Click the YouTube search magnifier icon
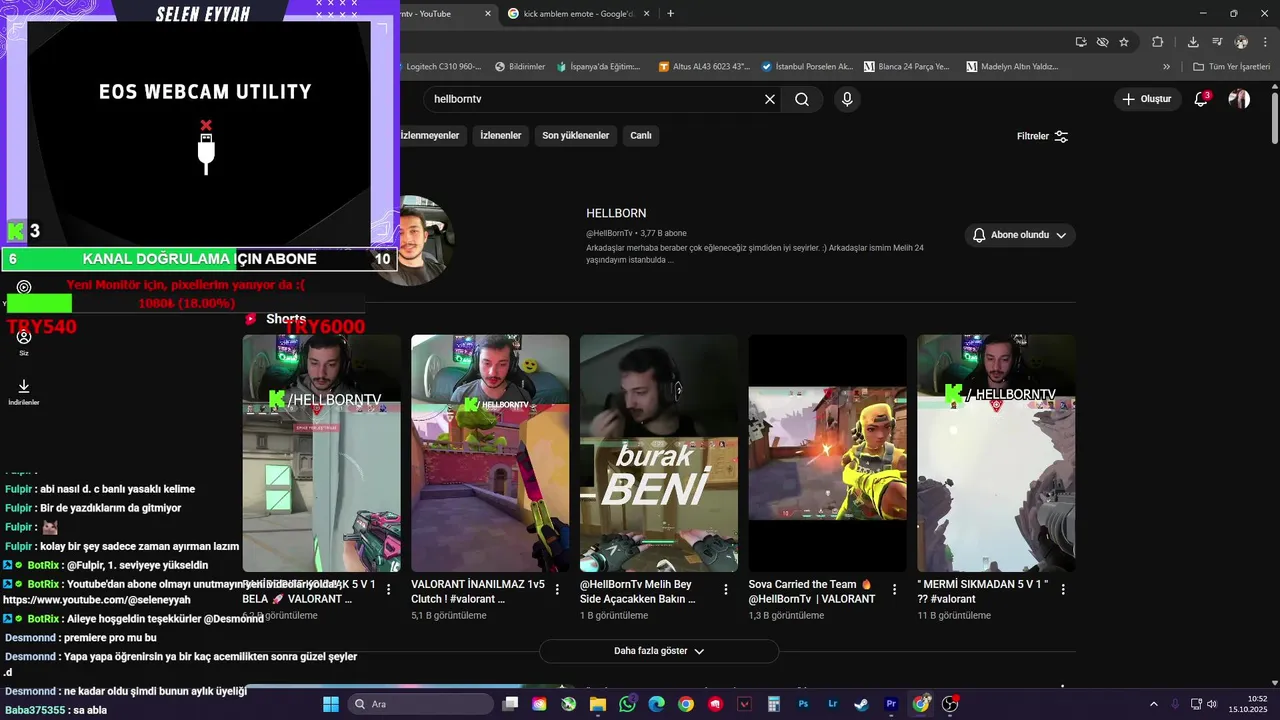Viewport: 1280px width, 720px height. click(x=802, y=99)
